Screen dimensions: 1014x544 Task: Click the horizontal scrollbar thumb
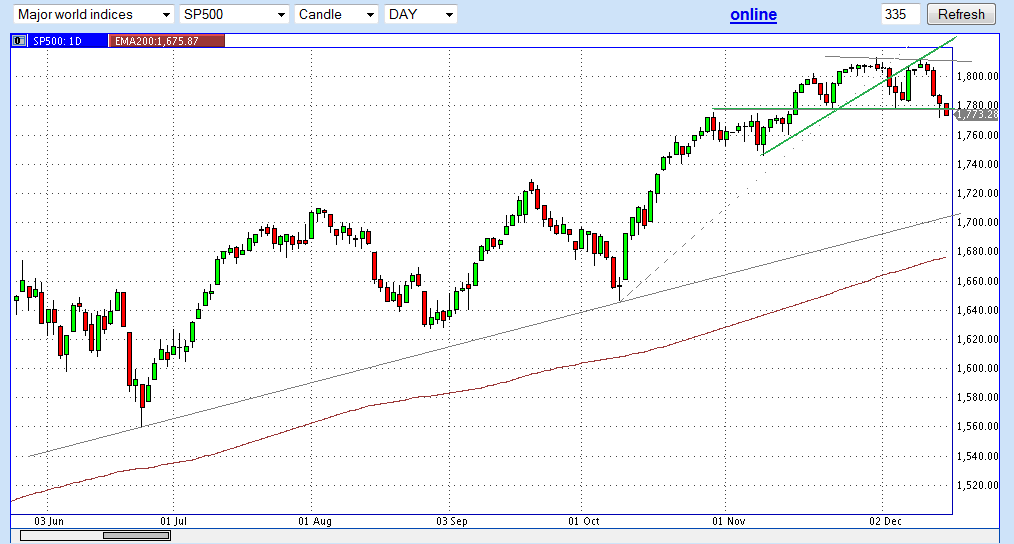point(136,535)
